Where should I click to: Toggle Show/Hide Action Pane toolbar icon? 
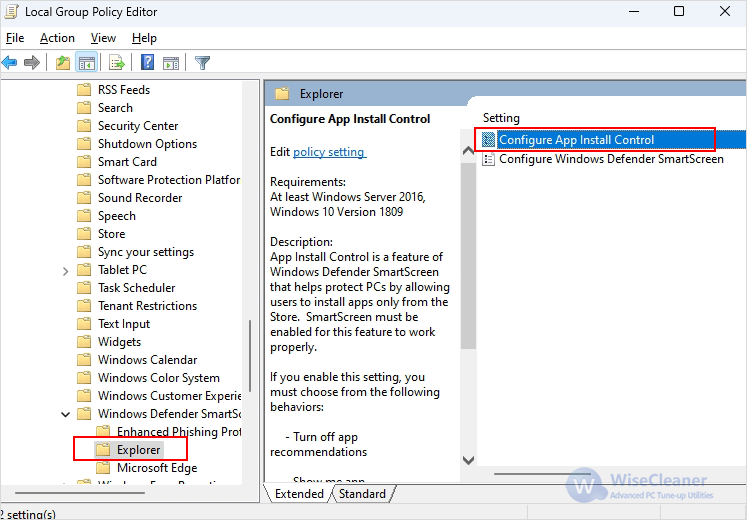click(171, 62)
